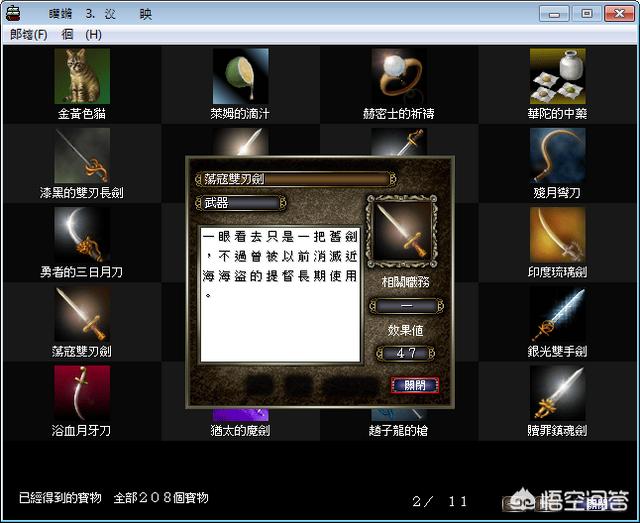Image resolution: width=640 pixels, height=523 pixels.
Task: Click the sword preview image in the dialog
Action: [x=402, y=231]
